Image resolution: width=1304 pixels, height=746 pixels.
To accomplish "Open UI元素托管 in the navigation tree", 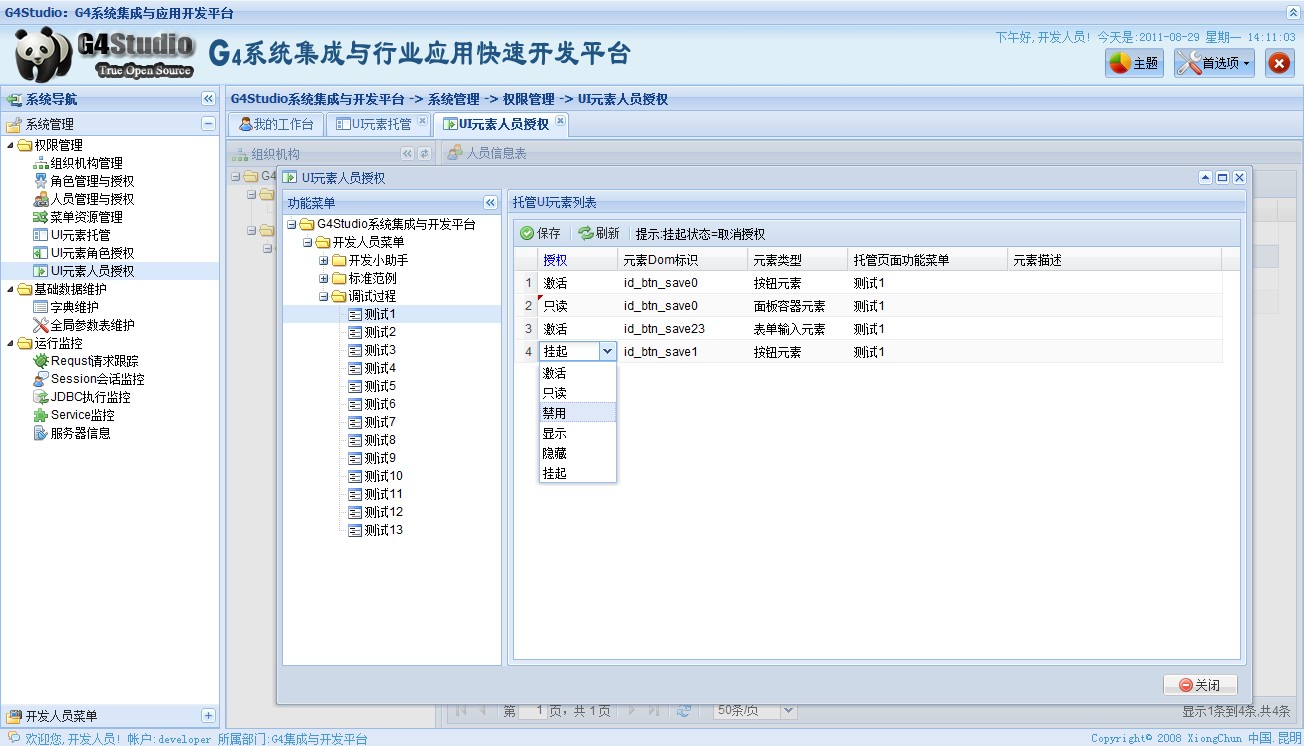I will 80,236.
